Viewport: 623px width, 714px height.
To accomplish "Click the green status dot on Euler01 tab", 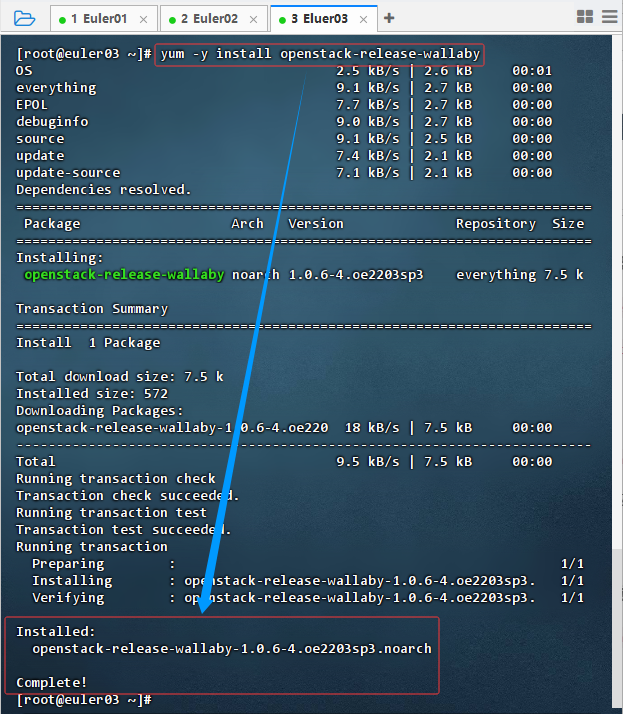I will (x=62, y=20).
